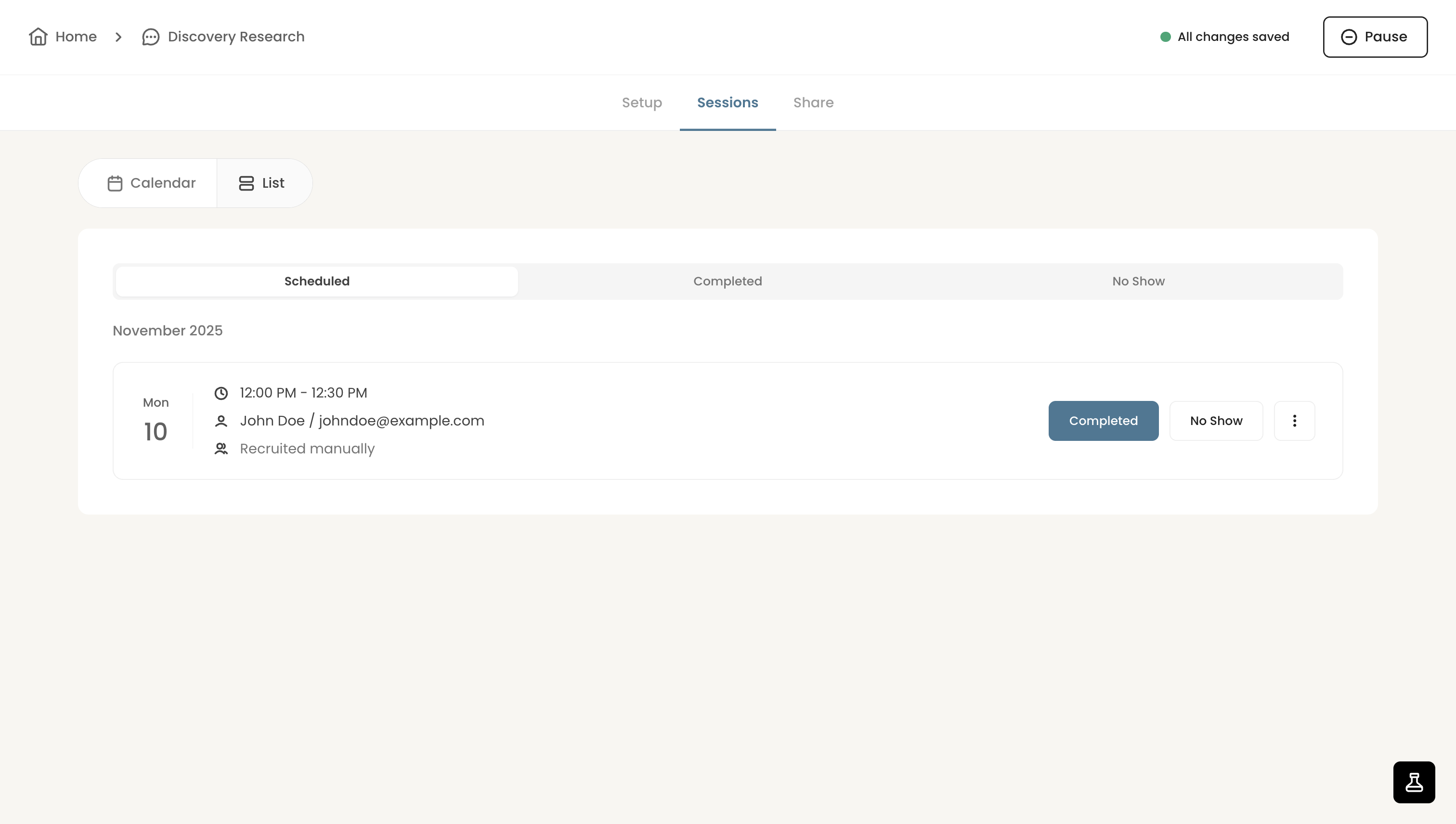1456x824 pixels.
Task: Navigate to Home breadcrumb link
Action: coord(63,37)
